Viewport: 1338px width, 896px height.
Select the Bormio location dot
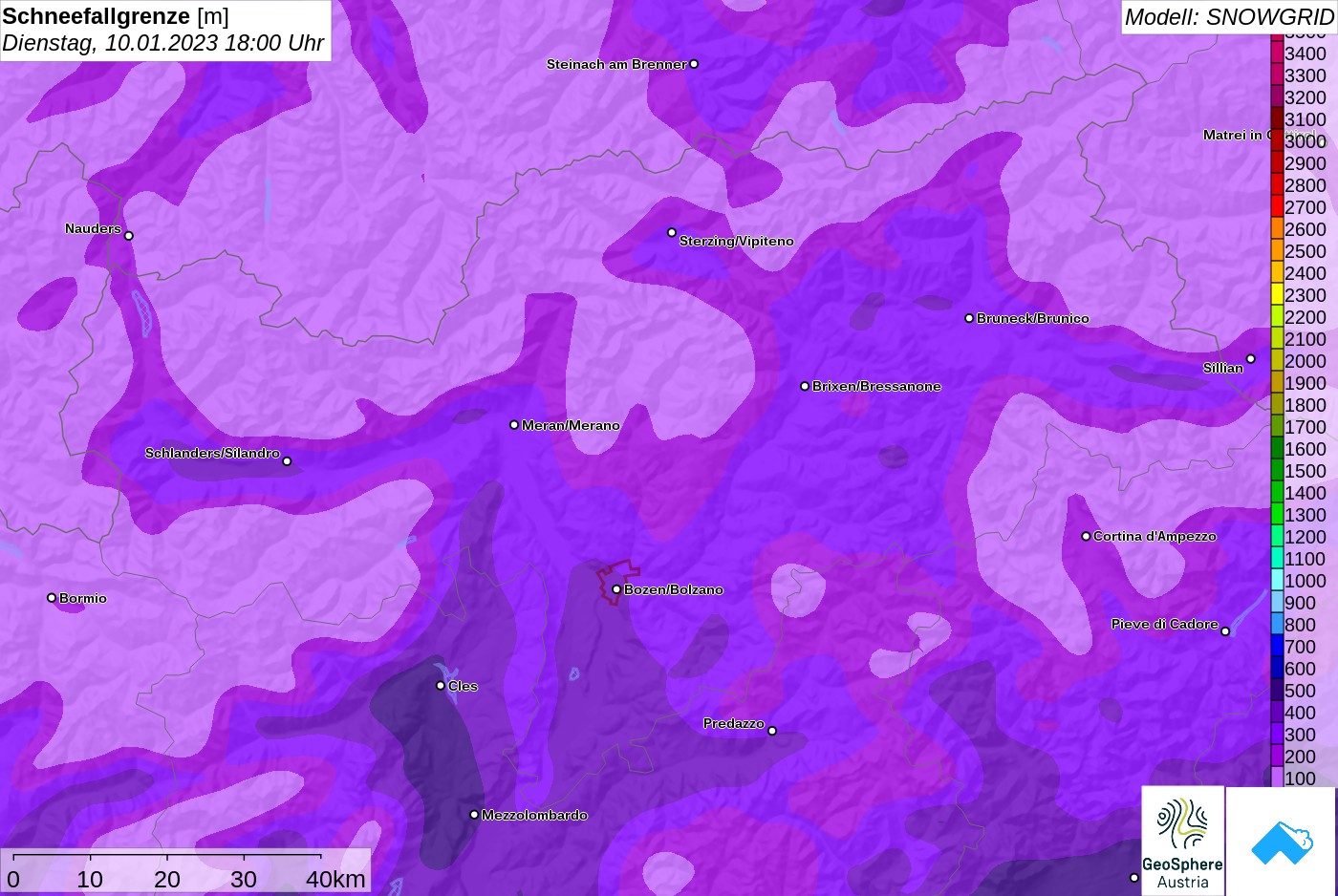pos(52,598)
